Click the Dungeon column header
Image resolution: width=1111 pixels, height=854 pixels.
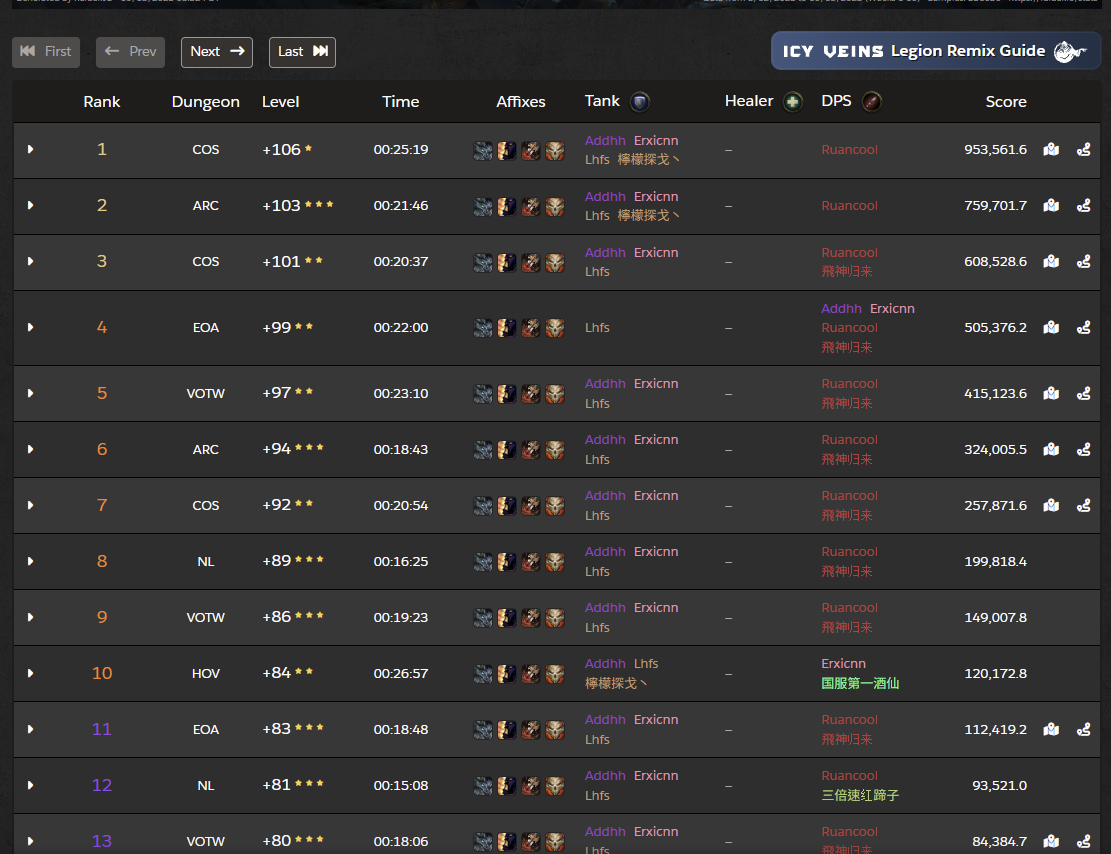point(205,102)
